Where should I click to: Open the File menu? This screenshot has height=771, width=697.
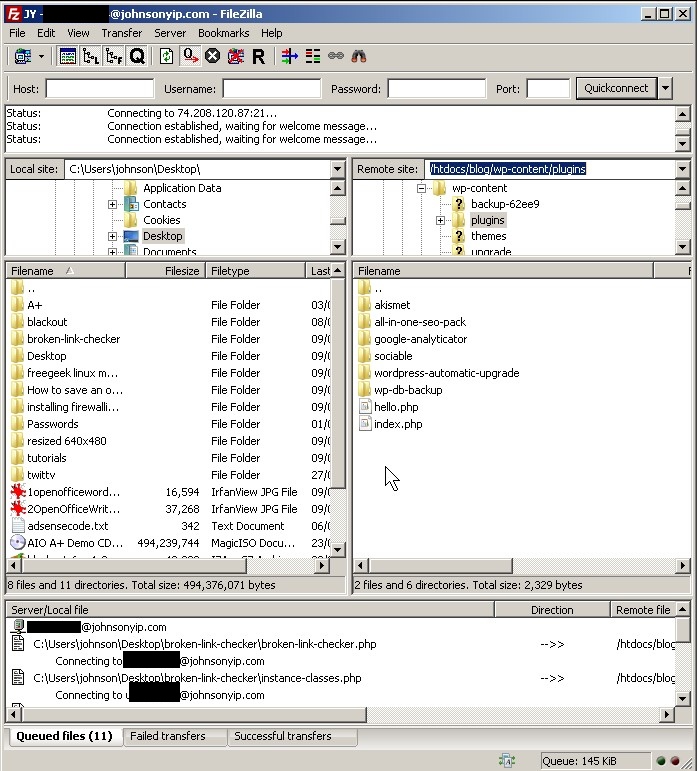click(x=17, y=33)
